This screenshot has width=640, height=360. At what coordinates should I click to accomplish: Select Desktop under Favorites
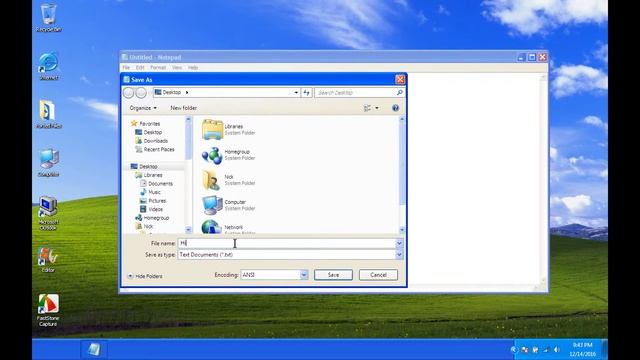click(x=149, y=132)
